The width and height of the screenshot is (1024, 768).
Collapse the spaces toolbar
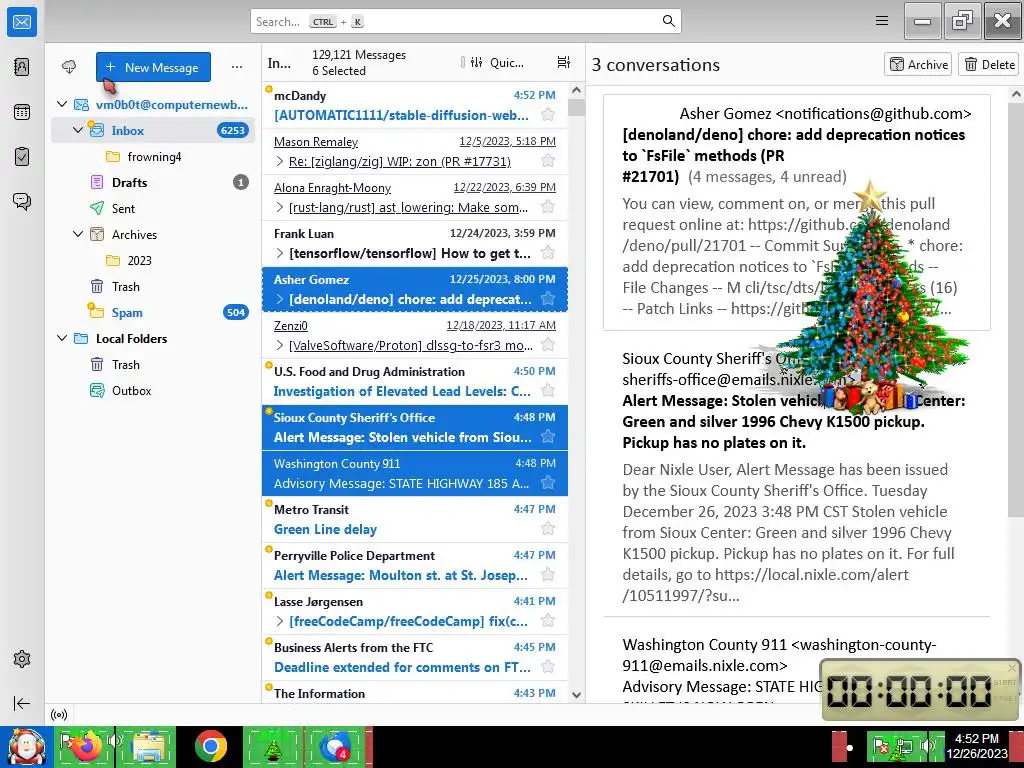click(22, 703)
